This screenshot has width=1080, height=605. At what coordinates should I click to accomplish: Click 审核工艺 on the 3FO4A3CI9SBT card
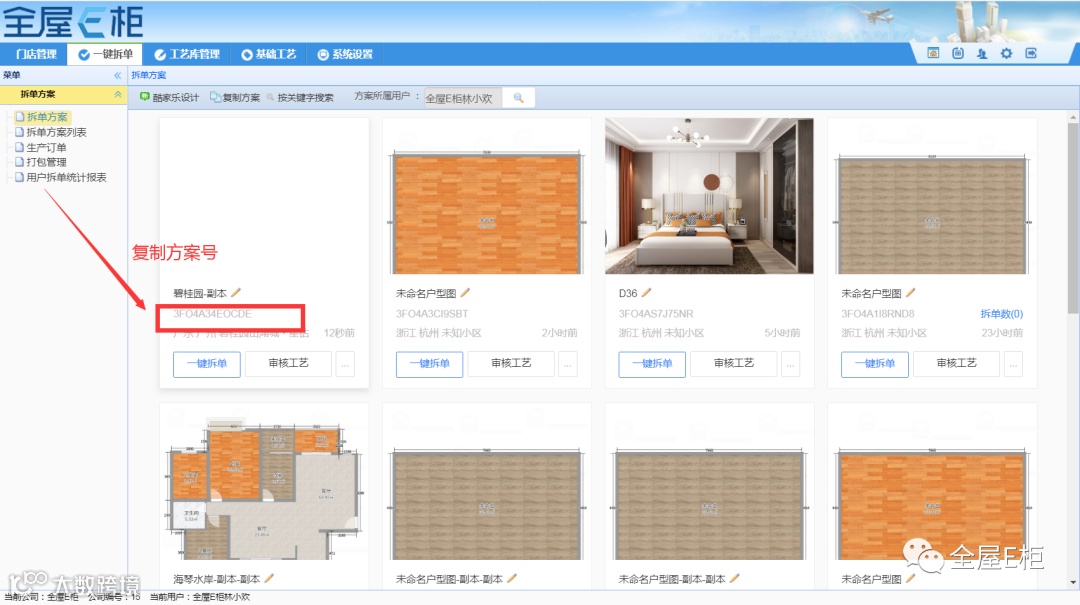pyautogui.click(x=511, y=363)
